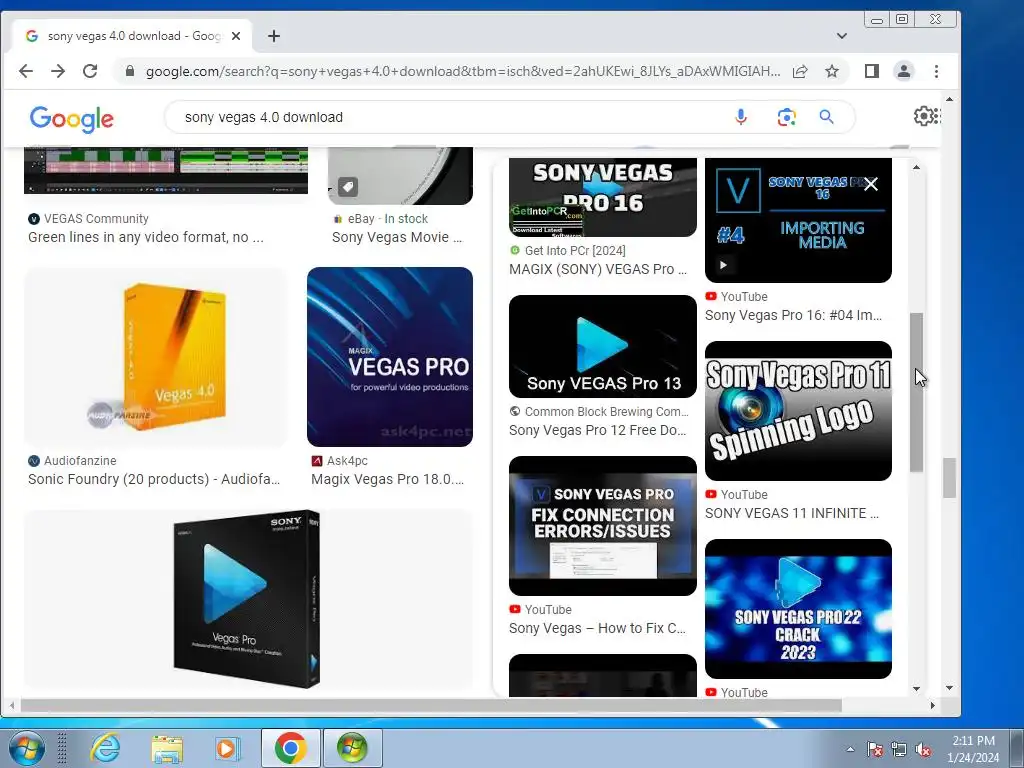Open 'MAGIX (SONY) VEGAS Pro' result link
Image resolution: width=1024 pixels, height=768 pixels.
598,269
